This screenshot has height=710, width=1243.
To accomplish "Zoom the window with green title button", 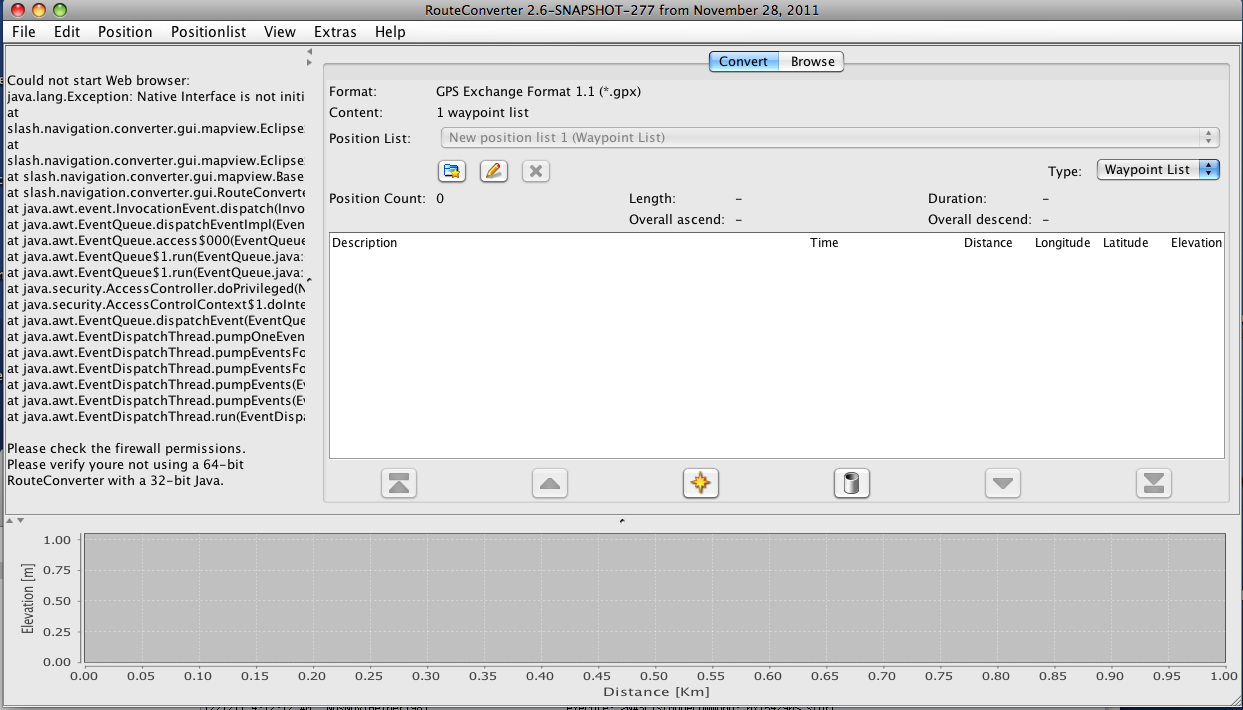I will 60,9.
